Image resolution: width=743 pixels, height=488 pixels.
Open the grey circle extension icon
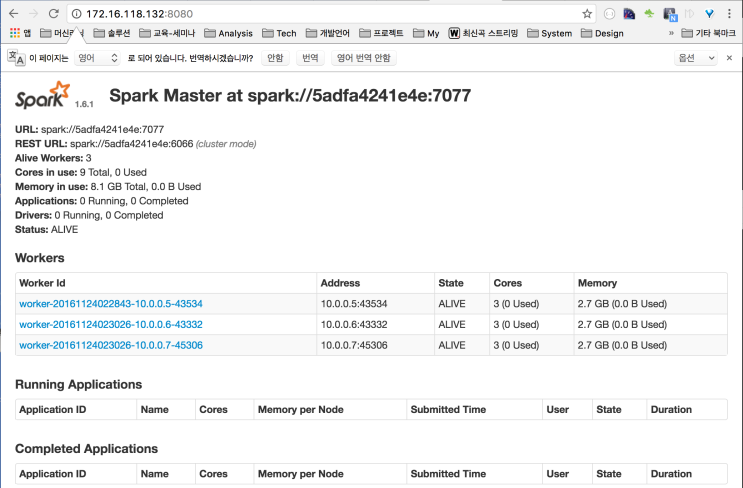[x=609, y=14]
